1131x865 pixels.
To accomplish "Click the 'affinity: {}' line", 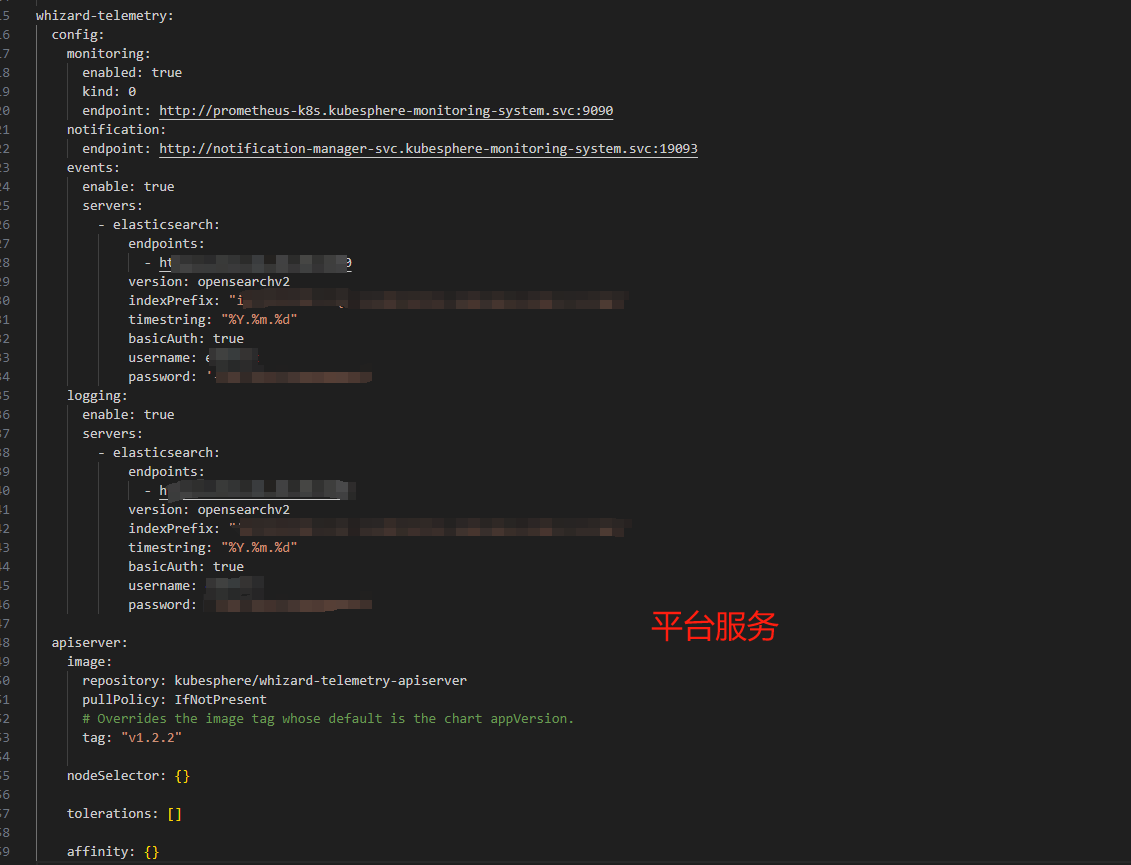I will [x=113, y=851].
